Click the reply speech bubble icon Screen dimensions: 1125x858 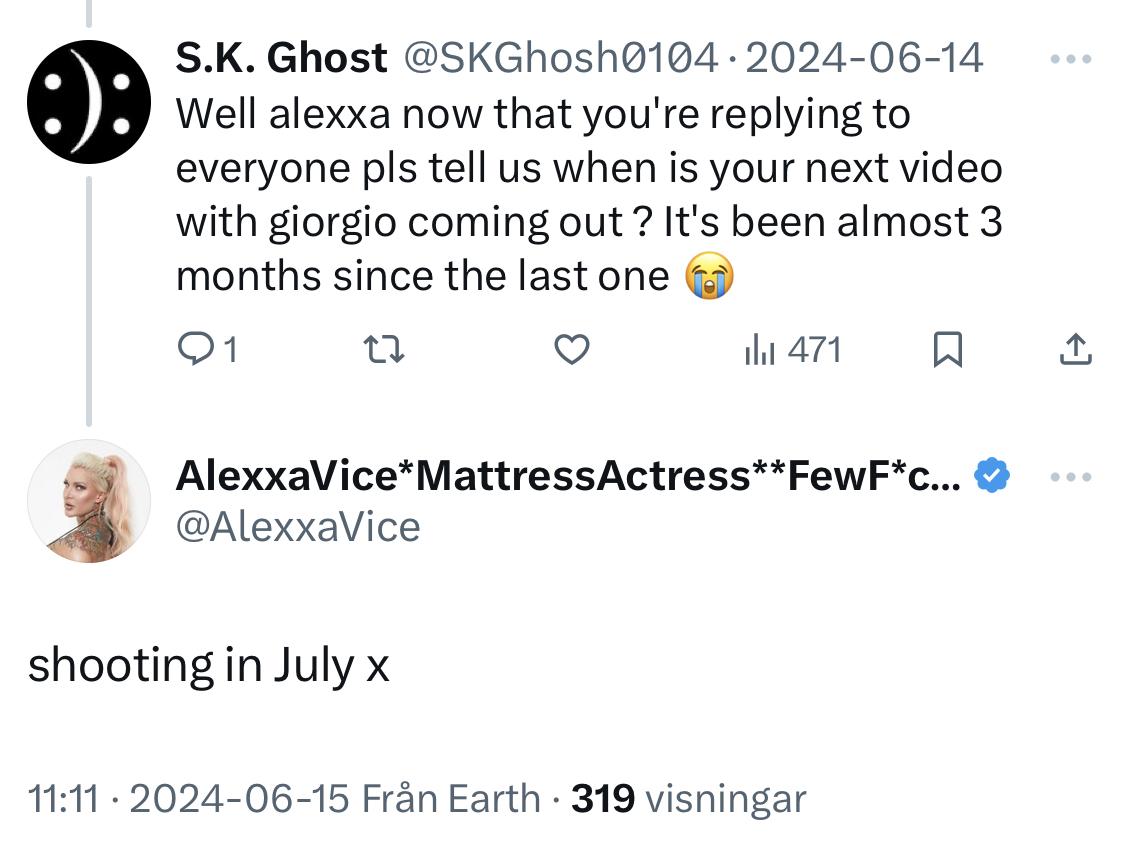191,349
